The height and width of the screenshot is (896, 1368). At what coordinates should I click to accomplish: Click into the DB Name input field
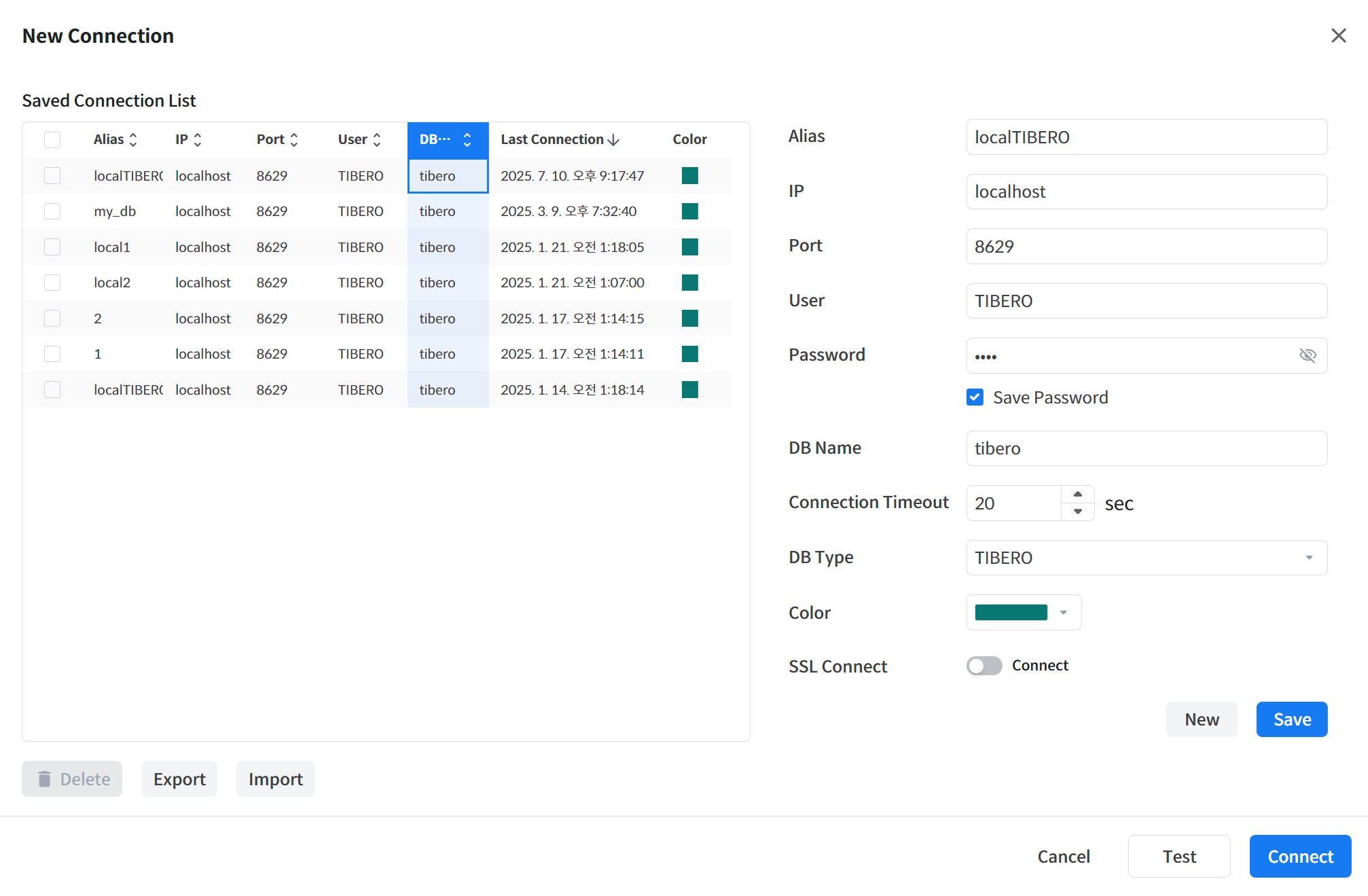(1146, 448)
